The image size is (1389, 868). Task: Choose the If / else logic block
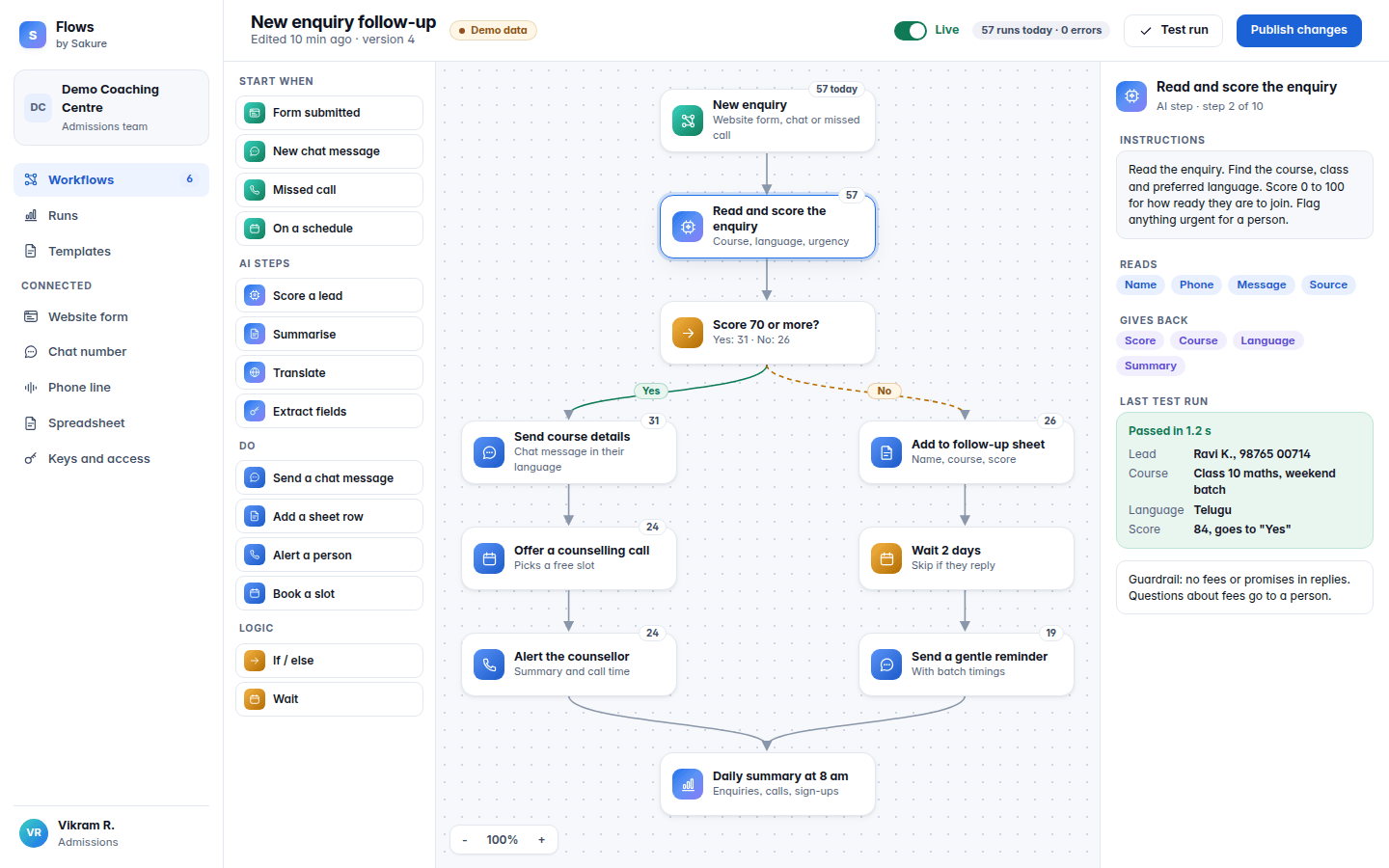[329, 661]
